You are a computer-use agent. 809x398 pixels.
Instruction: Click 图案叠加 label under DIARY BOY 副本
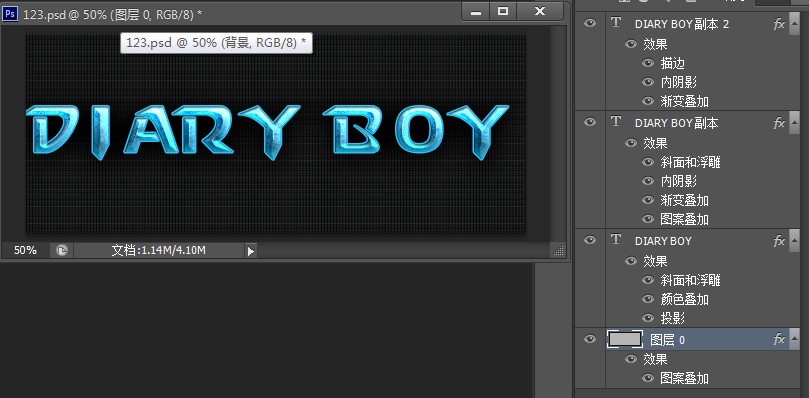pyautogui.click(x=684, y=220)
